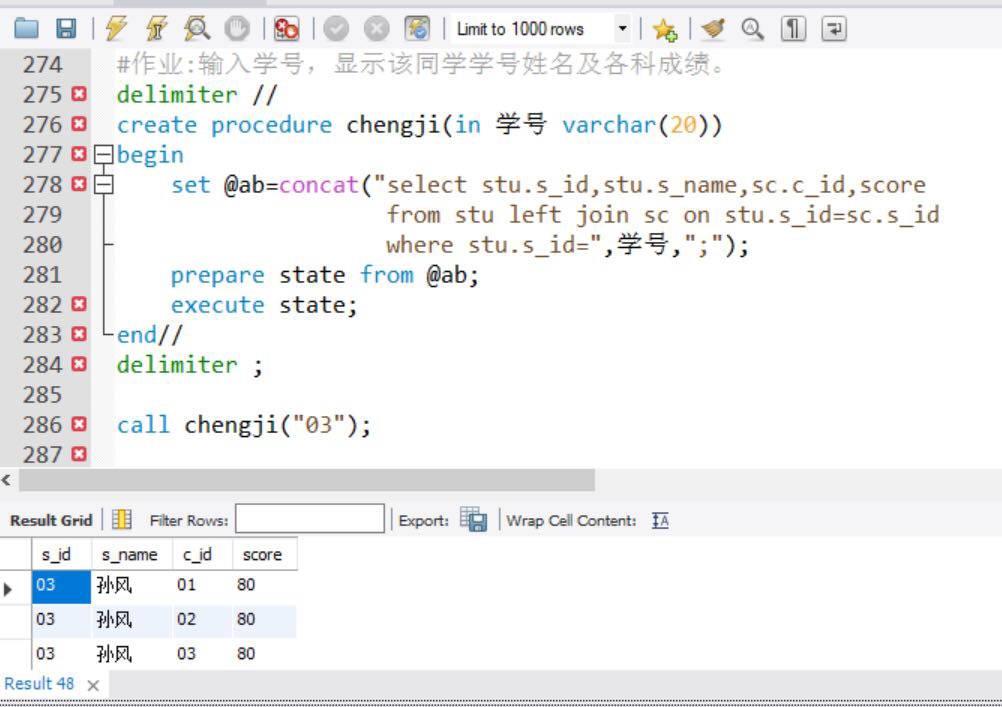Click error marker on line 286
1002x707 pixels.
79,424
